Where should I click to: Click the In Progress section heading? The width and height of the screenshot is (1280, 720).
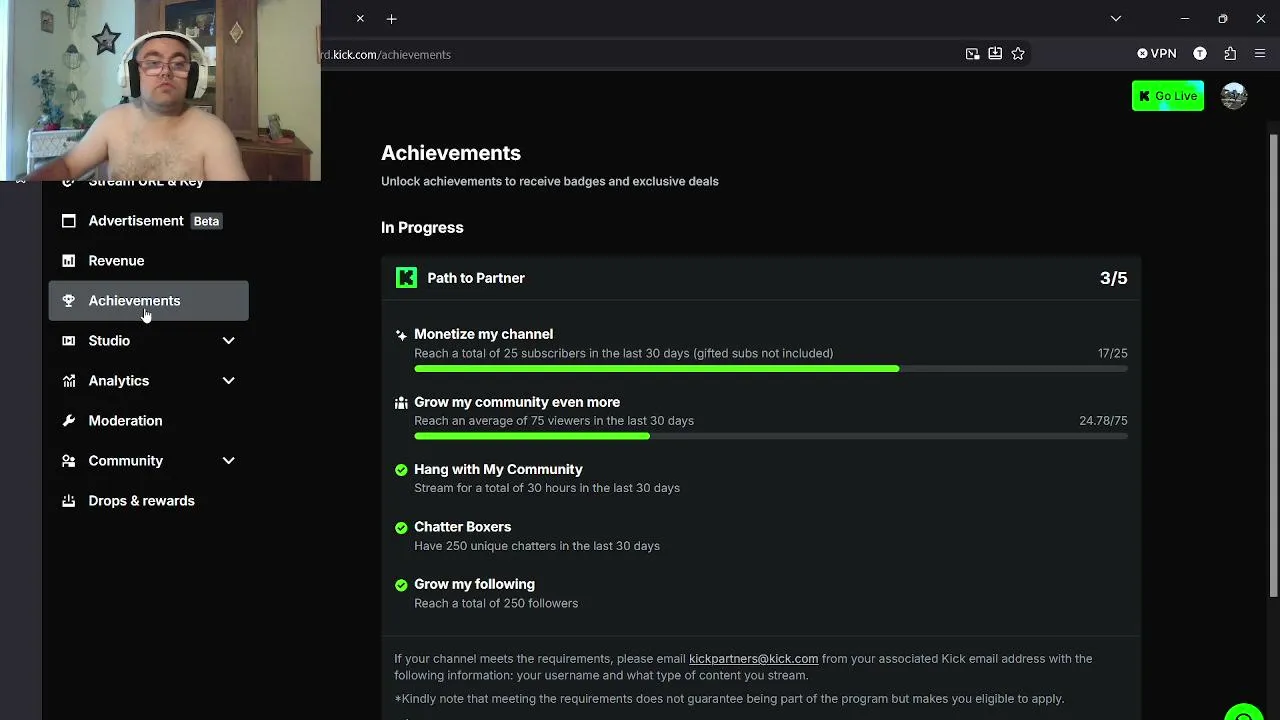point(422,228)
